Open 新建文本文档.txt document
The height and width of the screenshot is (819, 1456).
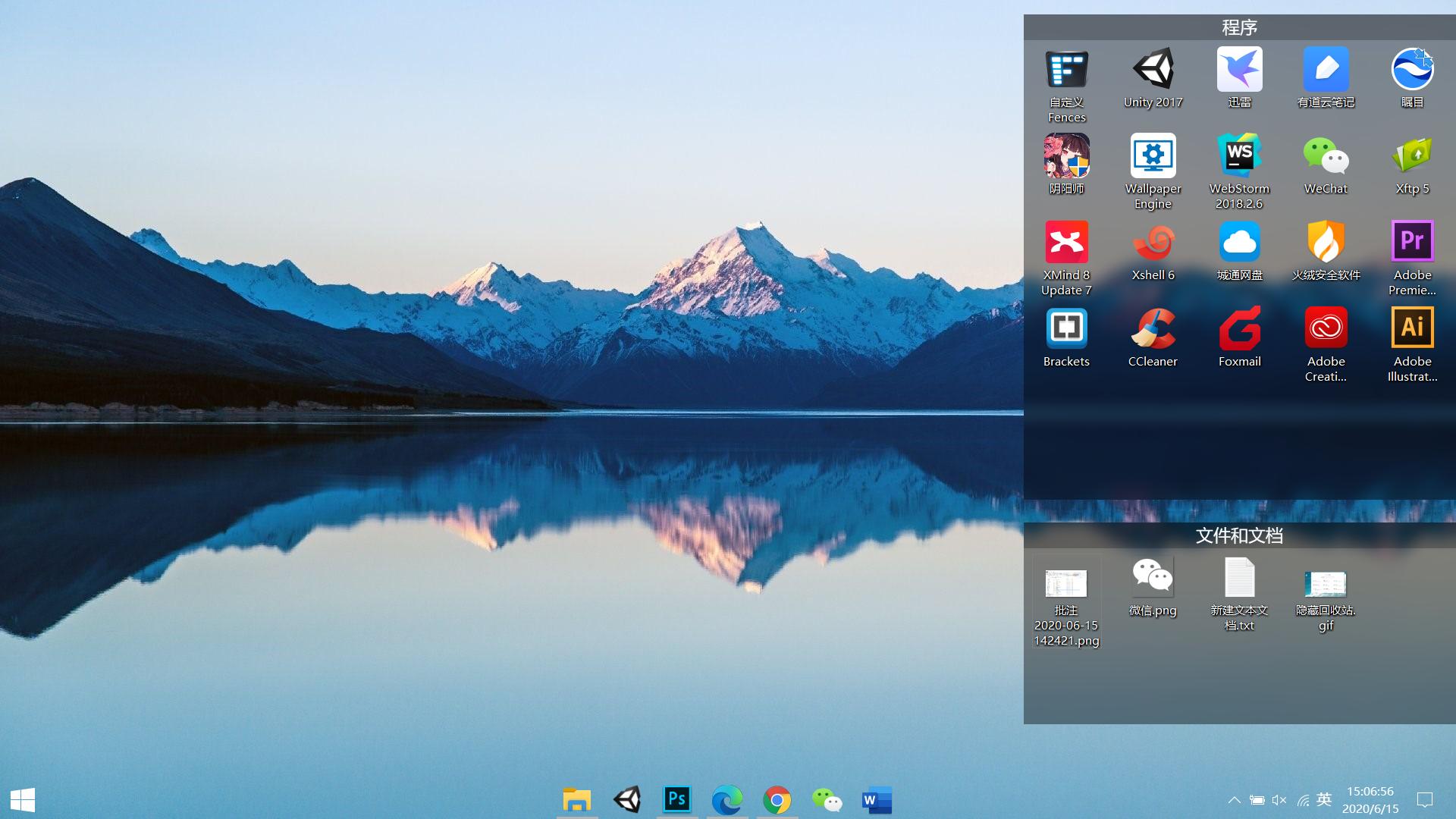pos(1239,579)
